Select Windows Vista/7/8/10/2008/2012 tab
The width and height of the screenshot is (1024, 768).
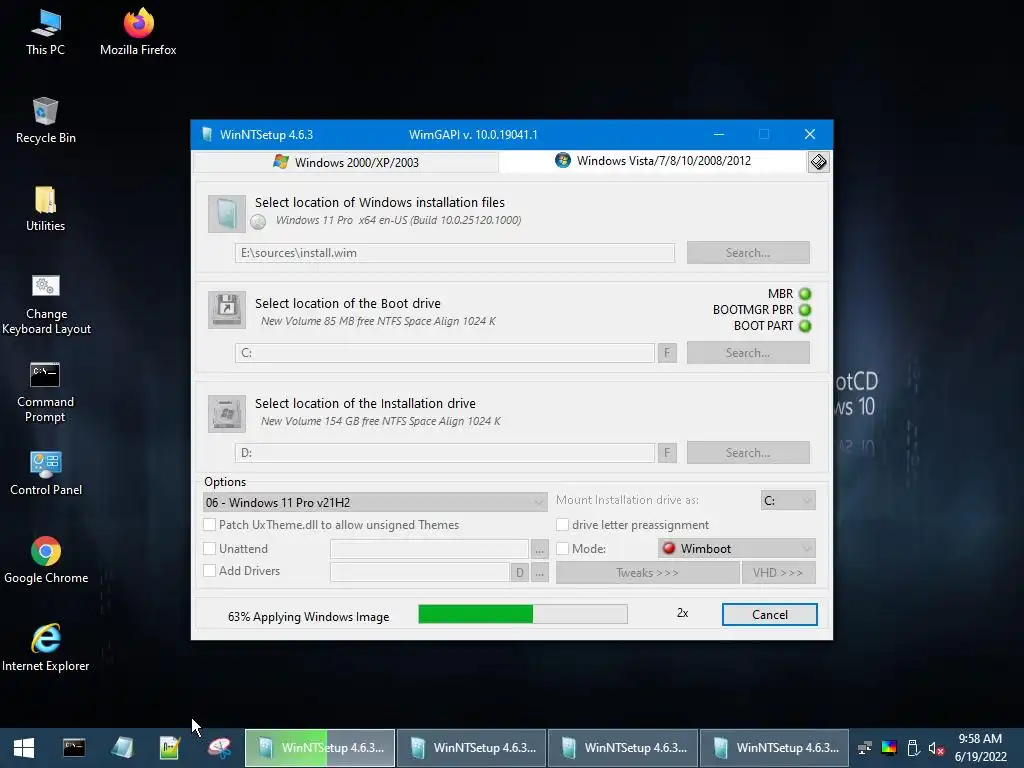[x=652, y=161]
